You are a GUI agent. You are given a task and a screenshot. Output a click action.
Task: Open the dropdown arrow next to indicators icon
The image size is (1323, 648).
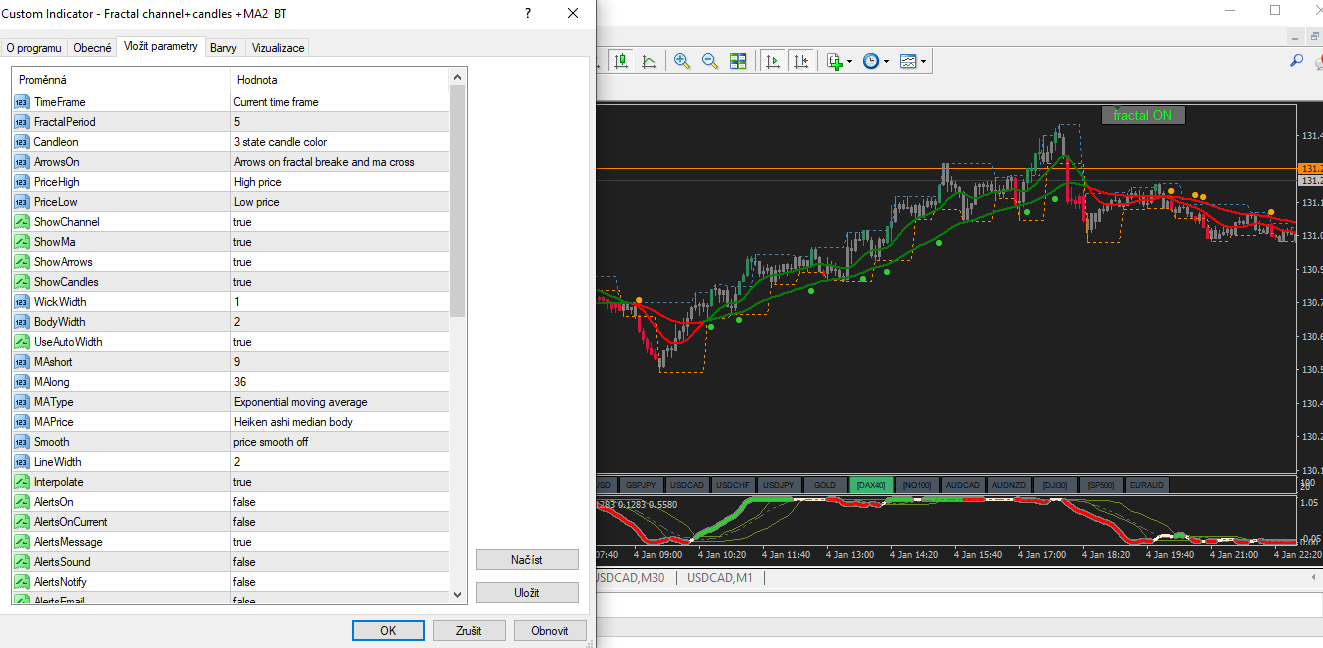[849, 61]
